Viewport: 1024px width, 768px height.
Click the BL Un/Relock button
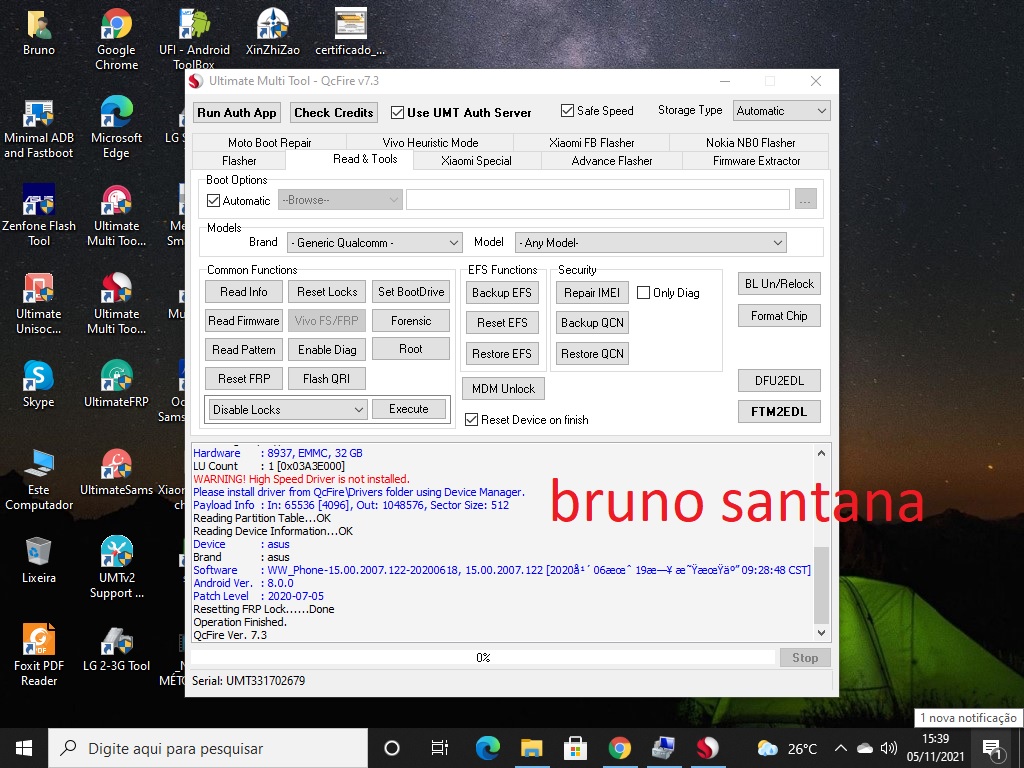(x=779, y=284)
